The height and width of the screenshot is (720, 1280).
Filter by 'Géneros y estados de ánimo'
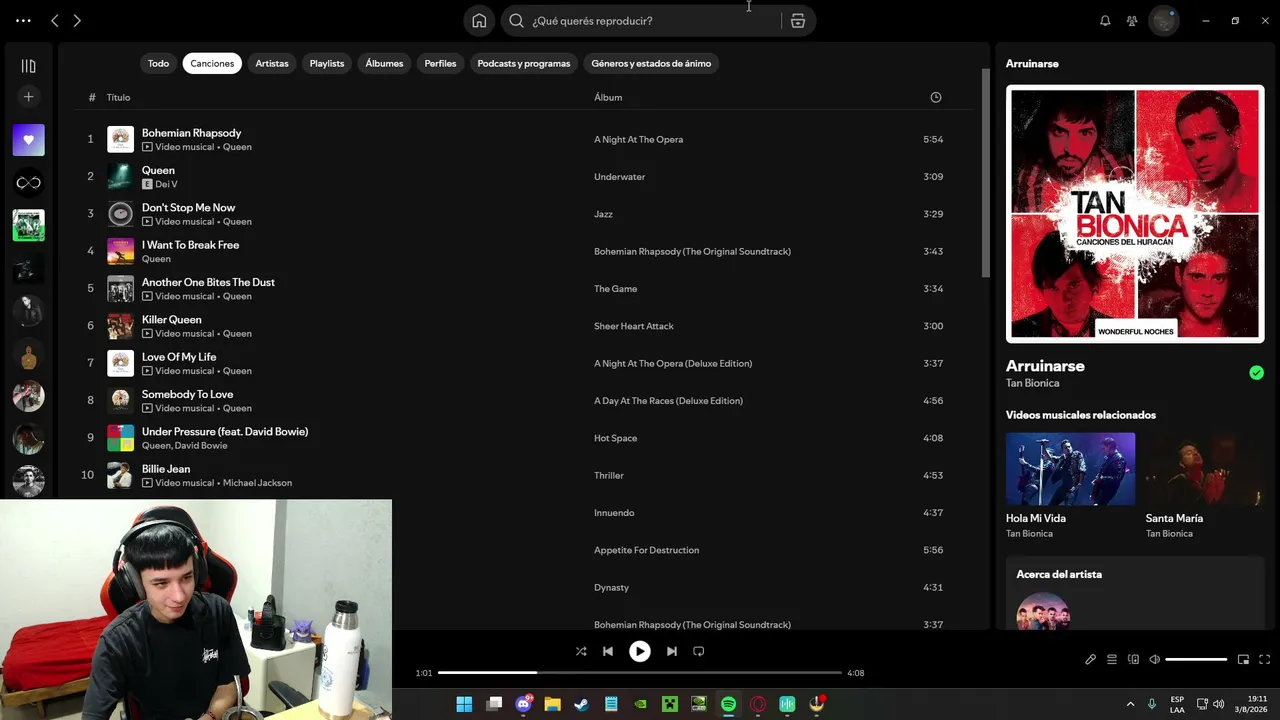(651, 63)
